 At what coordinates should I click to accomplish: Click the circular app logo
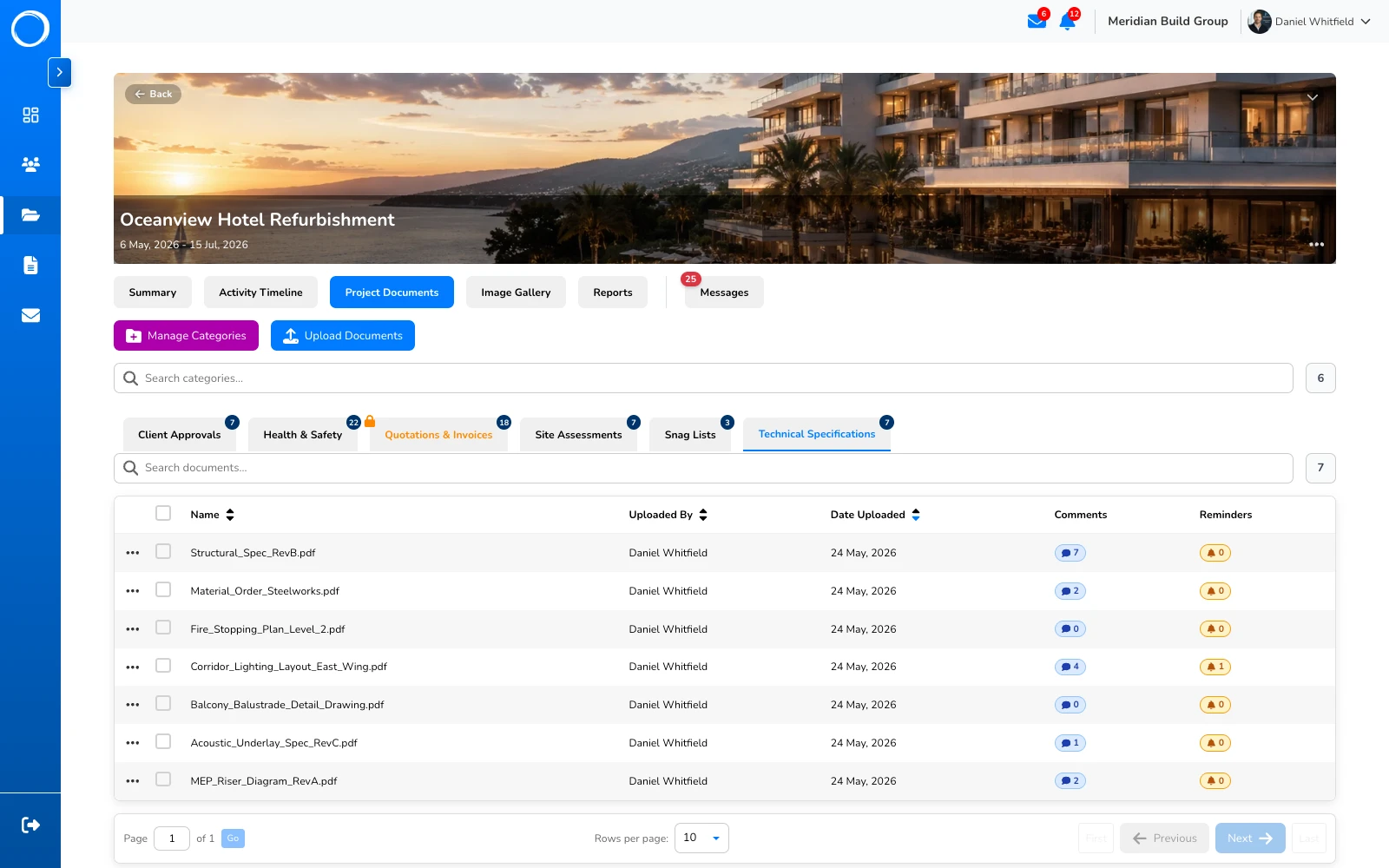pos(30,29)
